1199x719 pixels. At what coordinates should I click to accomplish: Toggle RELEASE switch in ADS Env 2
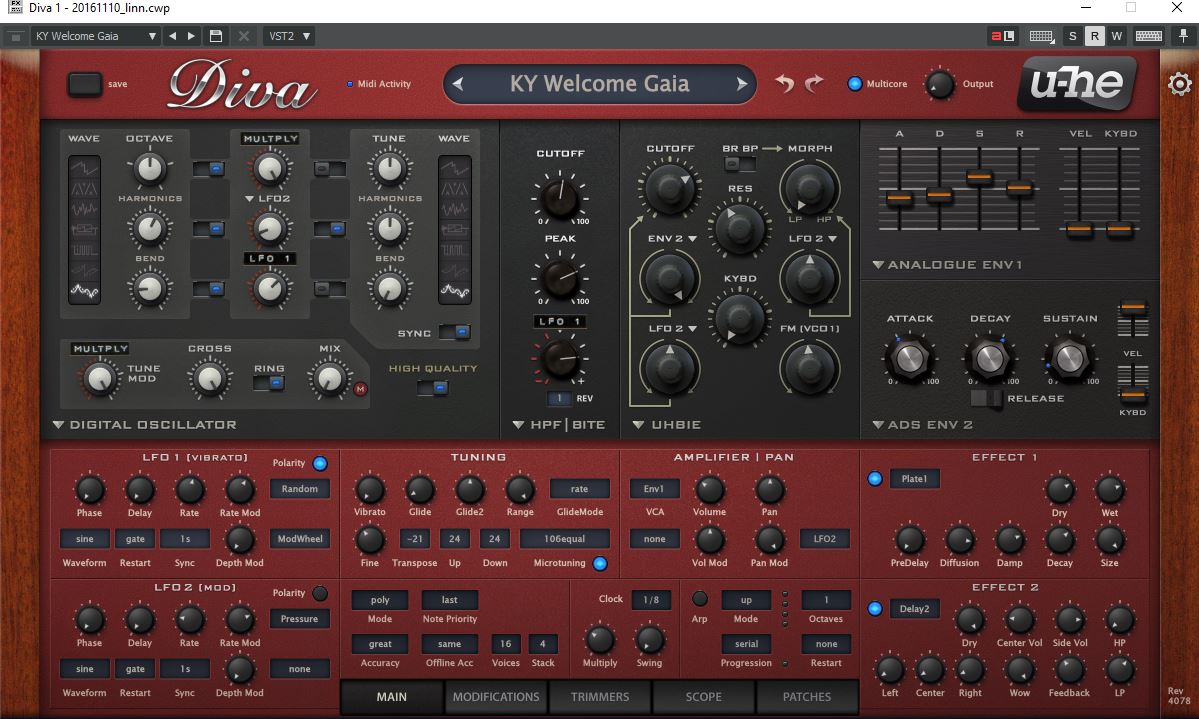(x=986, y=398)
